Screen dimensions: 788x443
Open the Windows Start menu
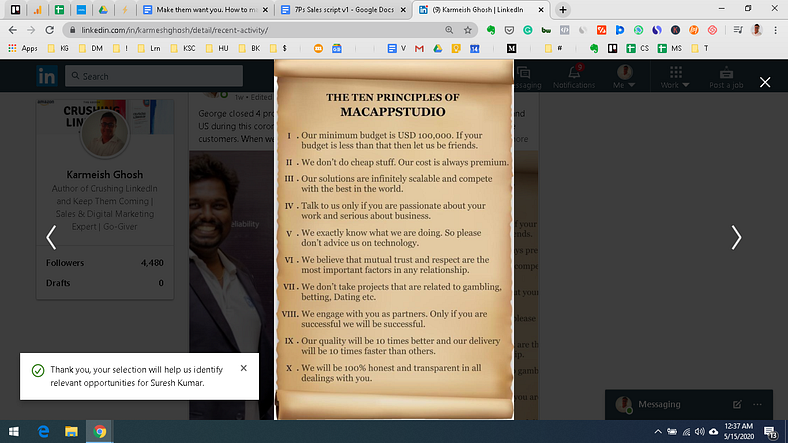coord(14,431)
